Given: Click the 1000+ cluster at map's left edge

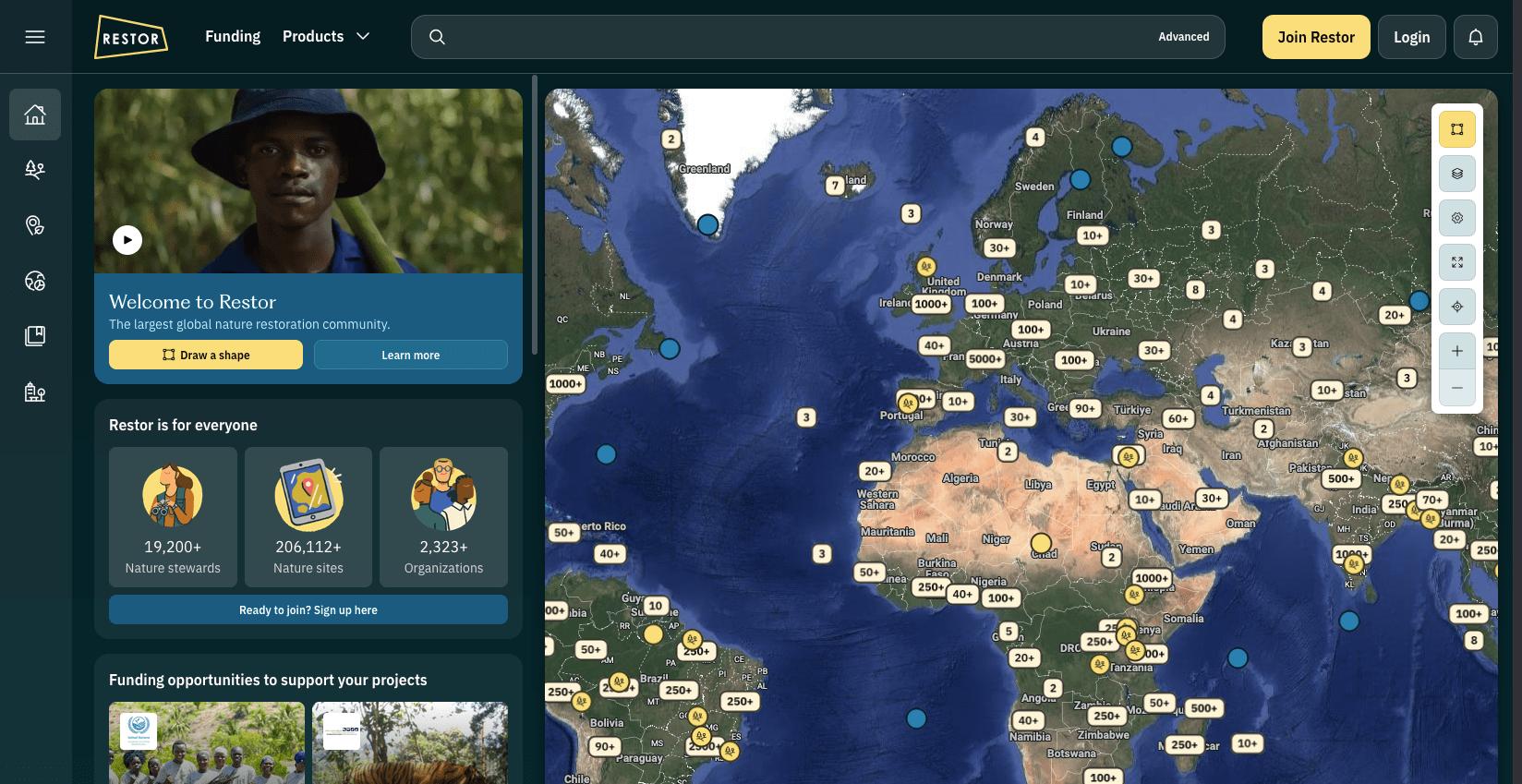Looking at the screenshot, I should pos(565,384).
